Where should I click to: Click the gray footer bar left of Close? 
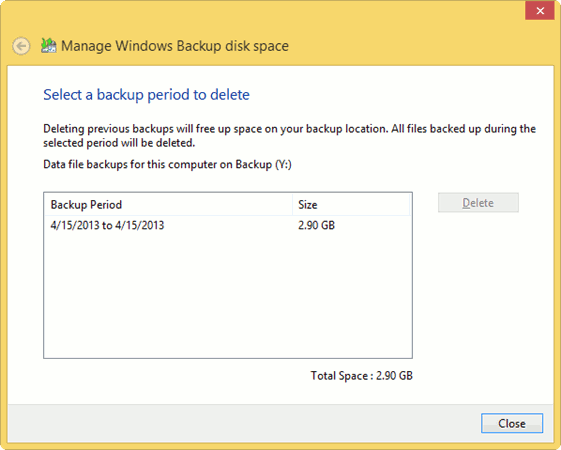point(243,424)
